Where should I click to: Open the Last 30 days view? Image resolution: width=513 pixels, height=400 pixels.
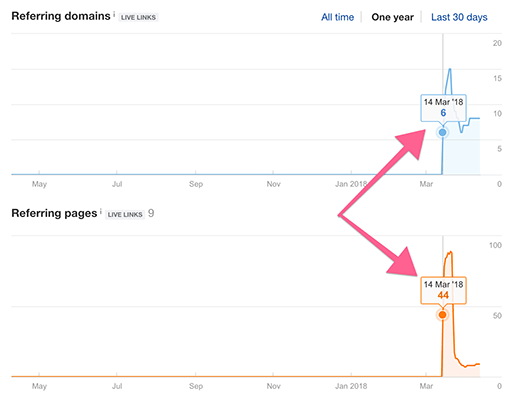(x=459, y=17)
